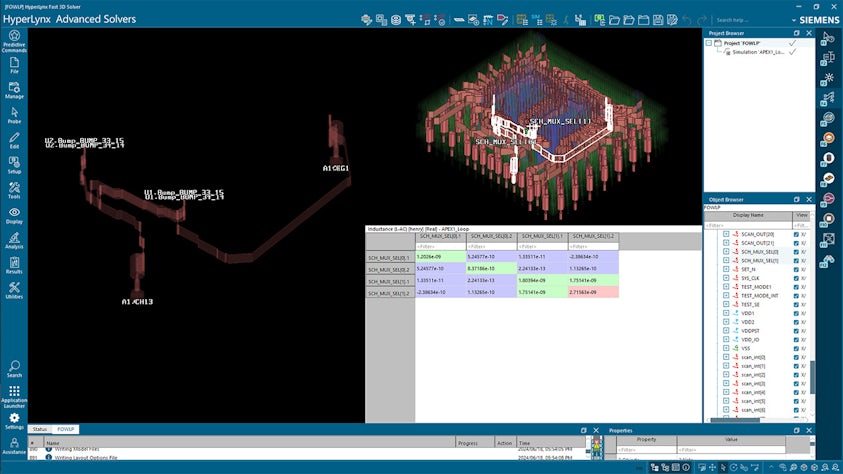The height and width of the screenshot is (474, 843).
Task: Click the F10 stop icon on right toolbar
Action: (828, 219)
